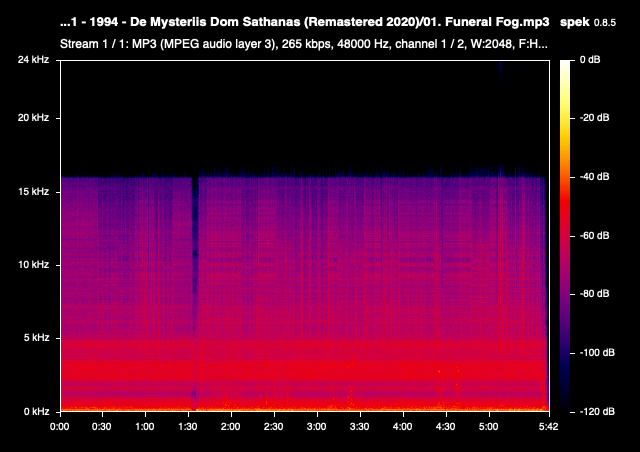
Task: Click the 5:00 time axis label
Action: tap(488, 427)
